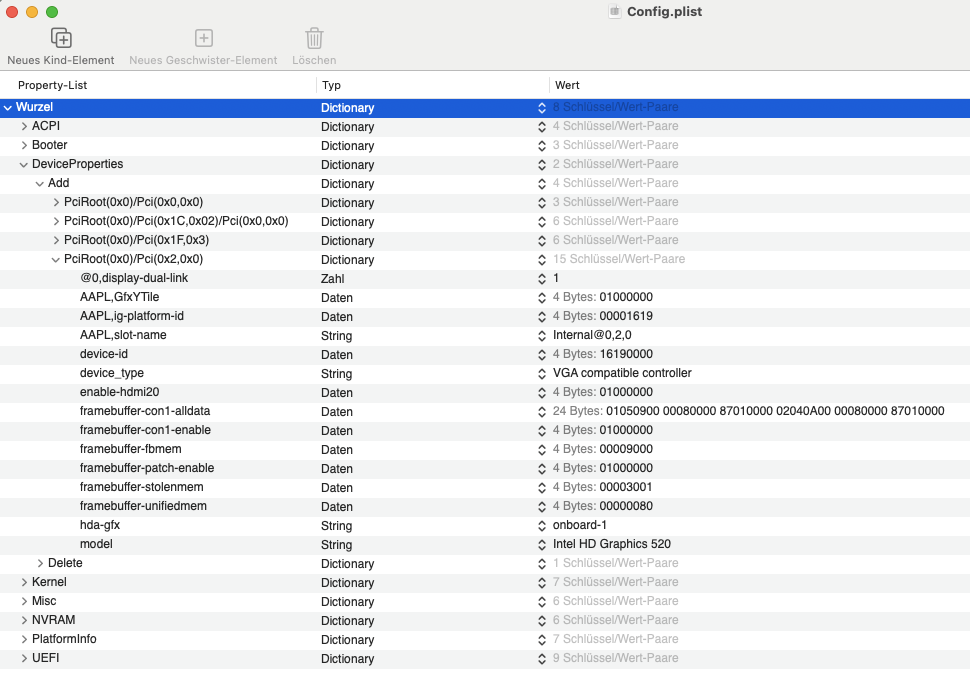
Task: Click the framebuffer-fbmem value 00009000
Action: click(626, 449)
